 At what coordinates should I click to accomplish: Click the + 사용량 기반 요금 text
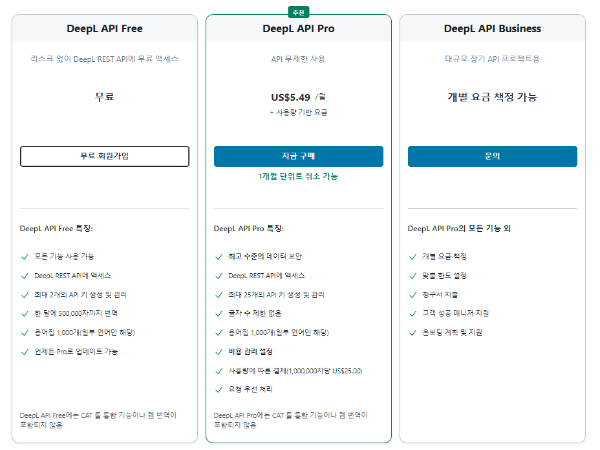tap(298, 112)
